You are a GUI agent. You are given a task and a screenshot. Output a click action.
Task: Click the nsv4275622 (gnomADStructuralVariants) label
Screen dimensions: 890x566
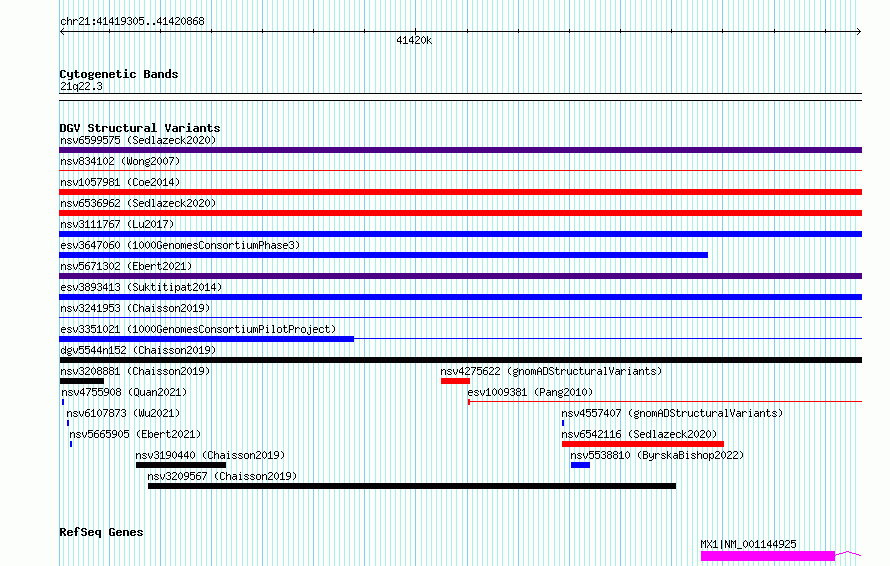click(x=551, y=371)
